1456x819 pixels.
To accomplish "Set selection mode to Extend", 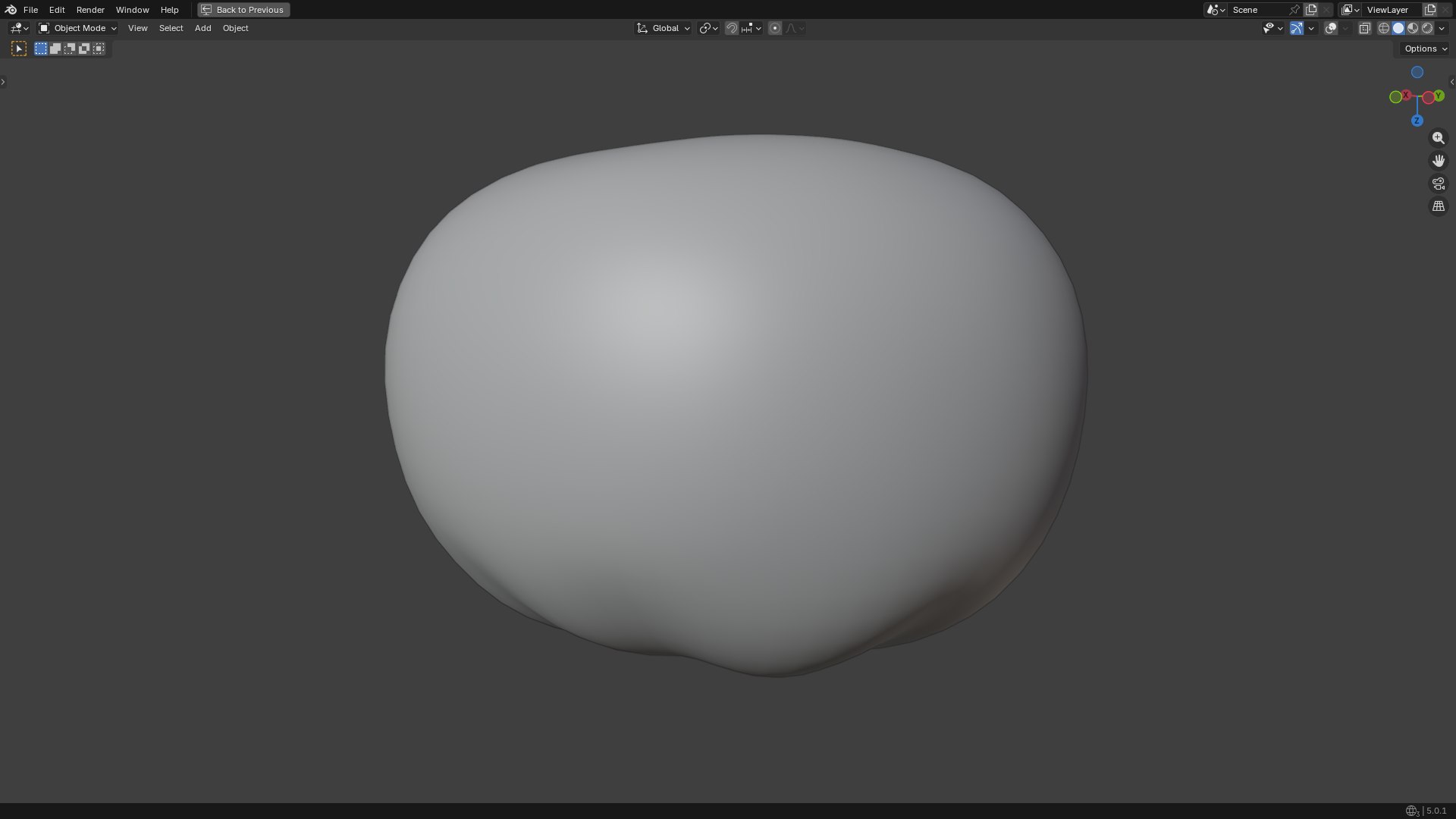I will click(55, 49).
